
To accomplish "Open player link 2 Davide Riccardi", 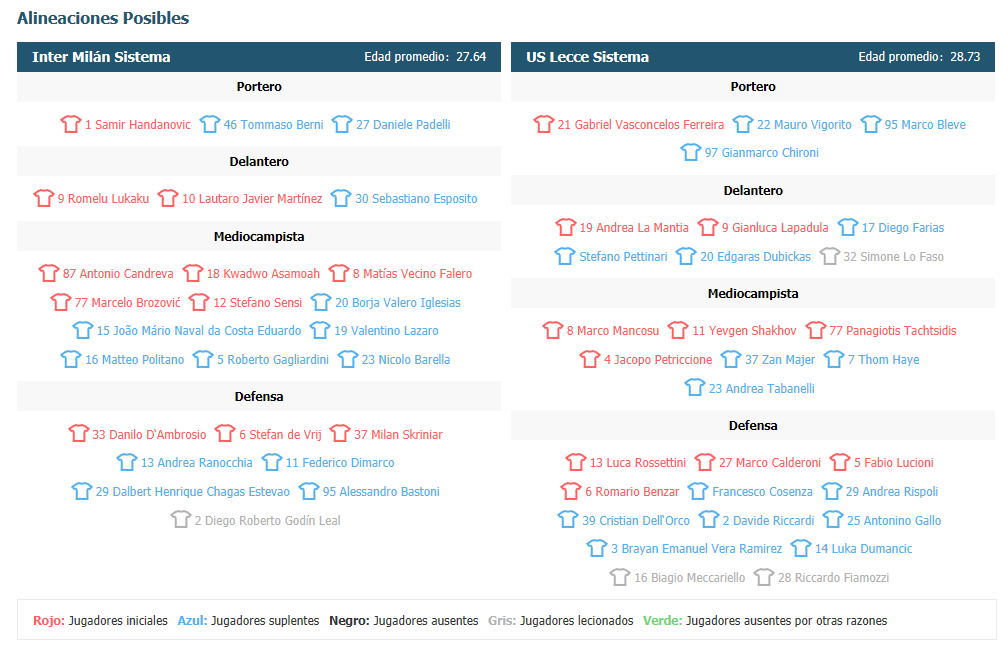I will pyautogui.click(x=769, y=520).
